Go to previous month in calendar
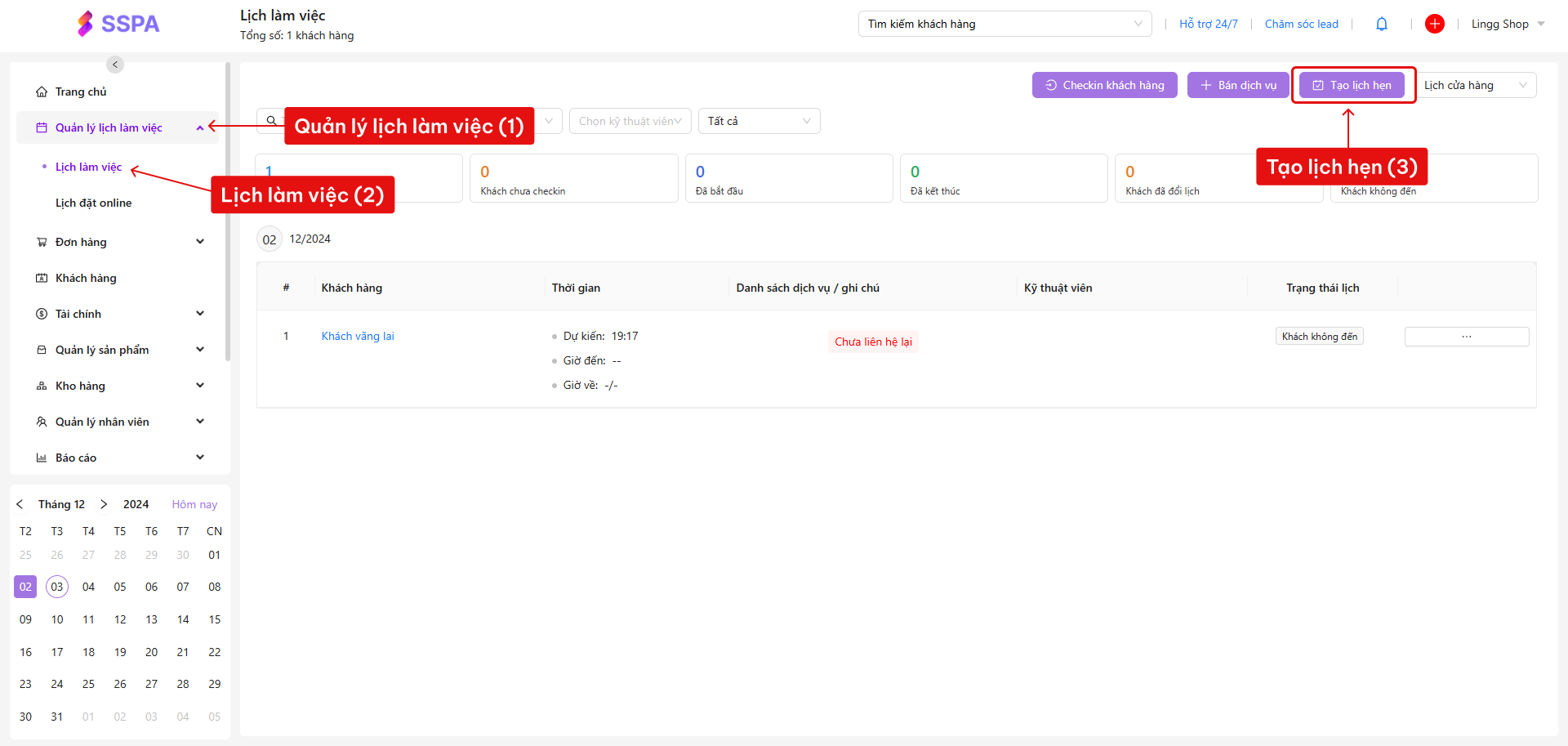 (20, 504)
